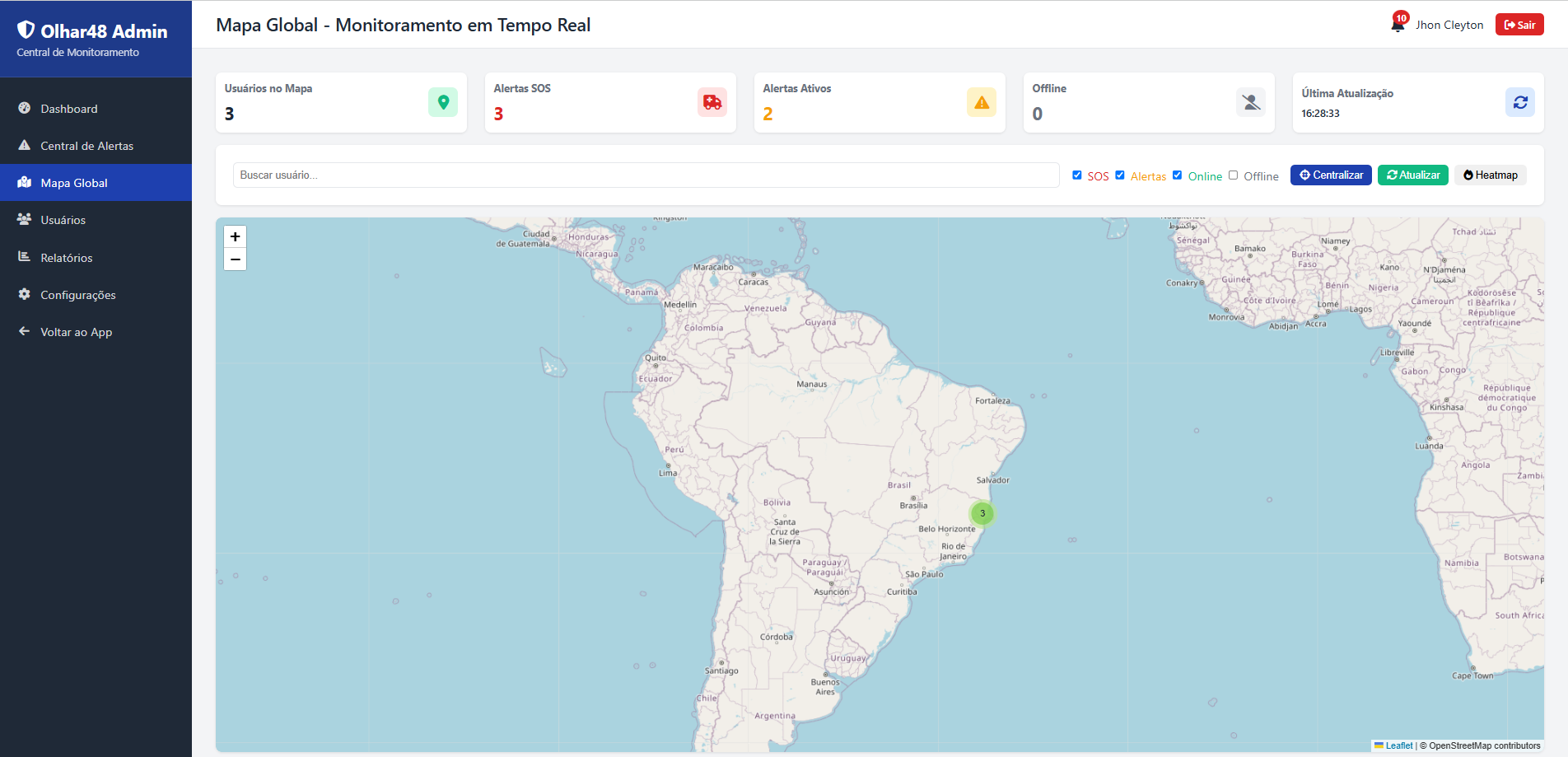1568x757 pixels.
Task: Click the refresh icon in Última Atualização card
Action: pos(1519,102)
